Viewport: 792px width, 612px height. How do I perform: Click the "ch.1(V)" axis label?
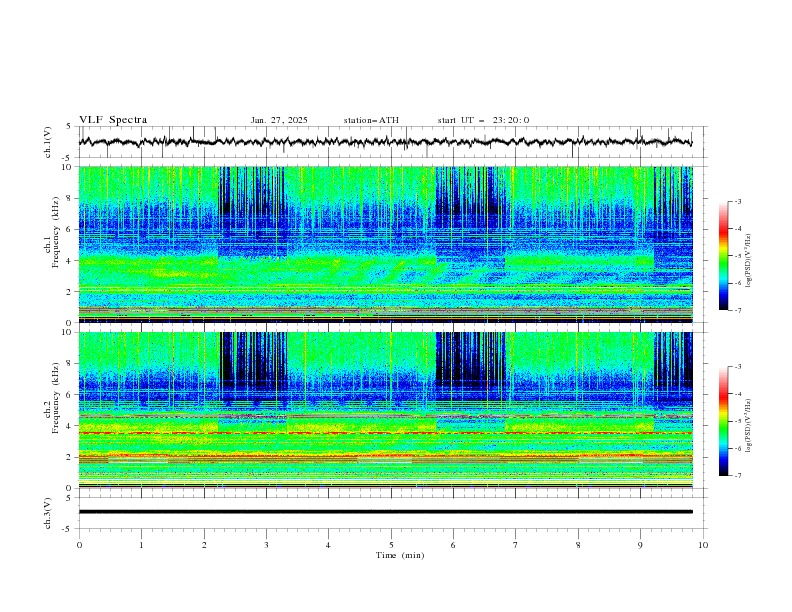pyautogui.click(x=48, y=142)
